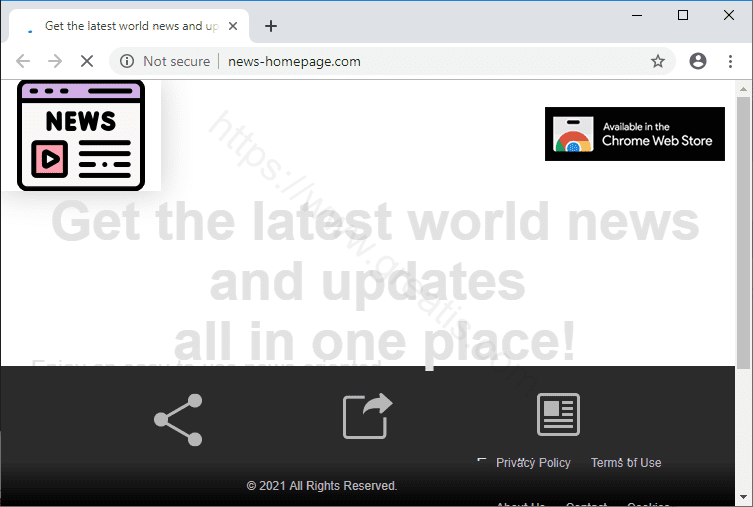Image resolution: width=753 pixels, height=507 pixels.
Task: Select the 'Get the latest world news' tab
Action: click(x=129, y=26)
